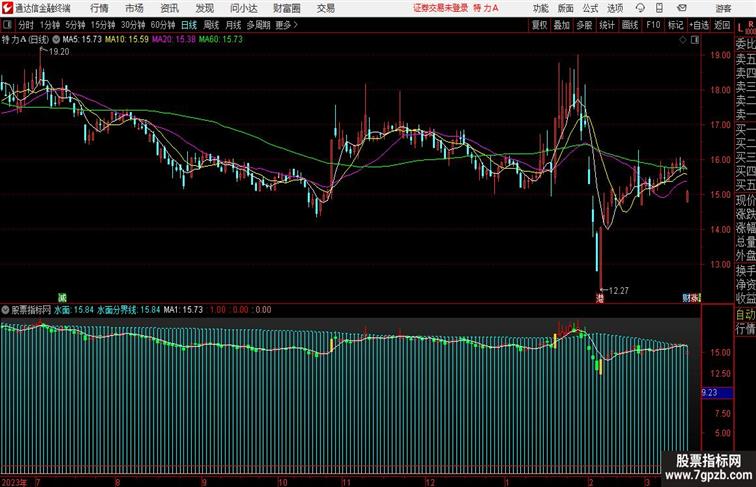Click the red L icon in side panel
756x487 pixels.
point(741,28)
